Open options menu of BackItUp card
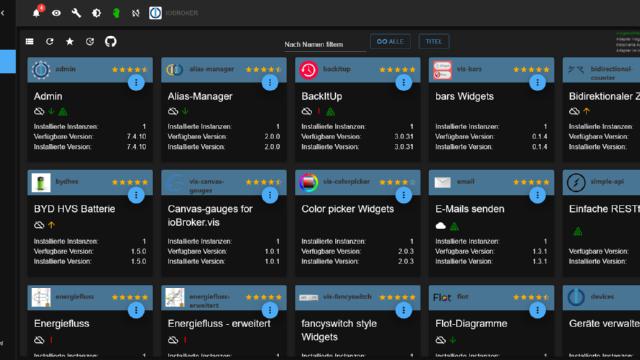640x360 pixels. [404, 83]
